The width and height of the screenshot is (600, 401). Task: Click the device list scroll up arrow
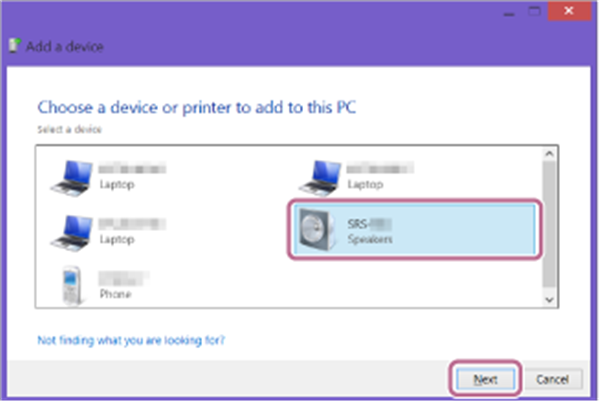[548, 153]
